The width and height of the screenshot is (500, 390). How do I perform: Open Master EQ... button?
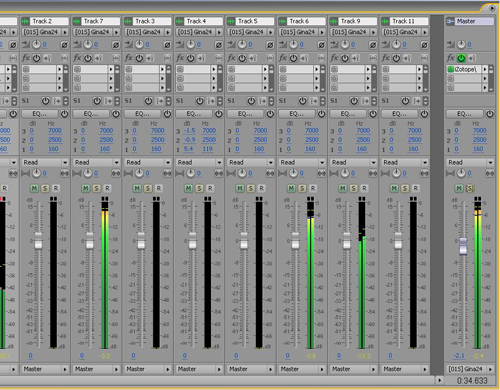[464, 114]
